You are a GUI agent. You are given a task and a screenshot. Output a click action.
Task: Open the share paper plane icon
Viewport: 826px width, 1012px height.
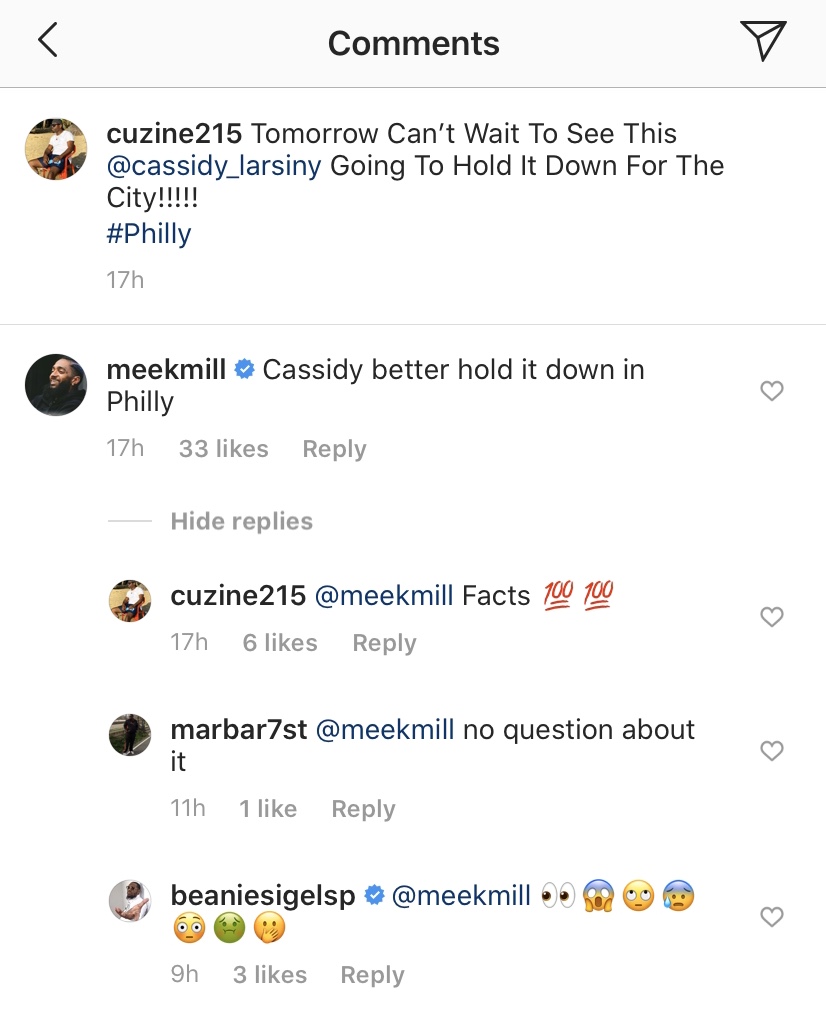(763, 41)
